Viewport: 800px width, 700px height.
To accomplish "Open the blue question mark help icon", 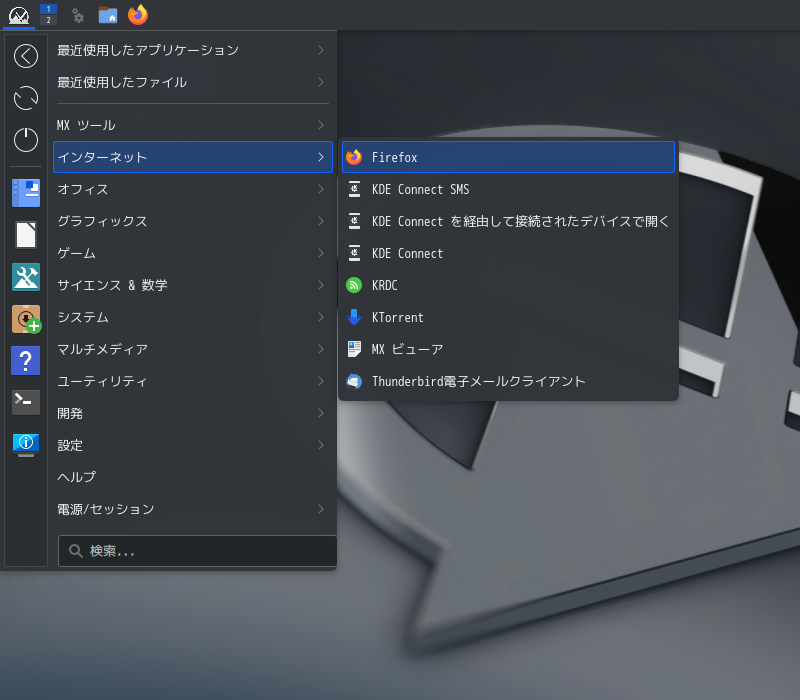I will pyautogui.click(x=26, y=361).
